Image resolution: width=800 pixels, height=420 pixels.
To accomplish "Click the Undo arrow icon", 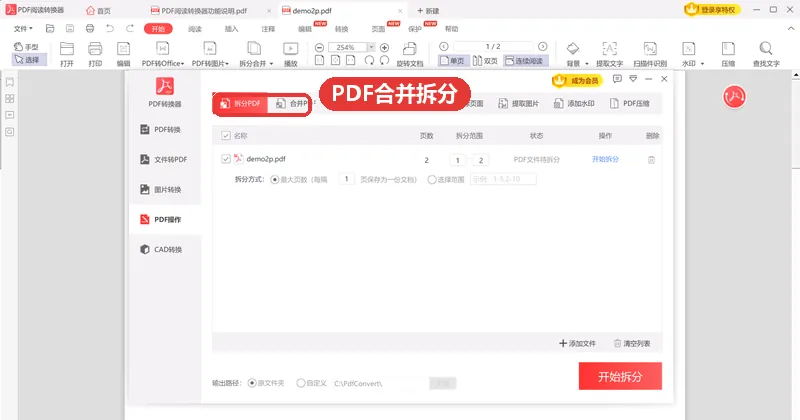I will 110,29.
